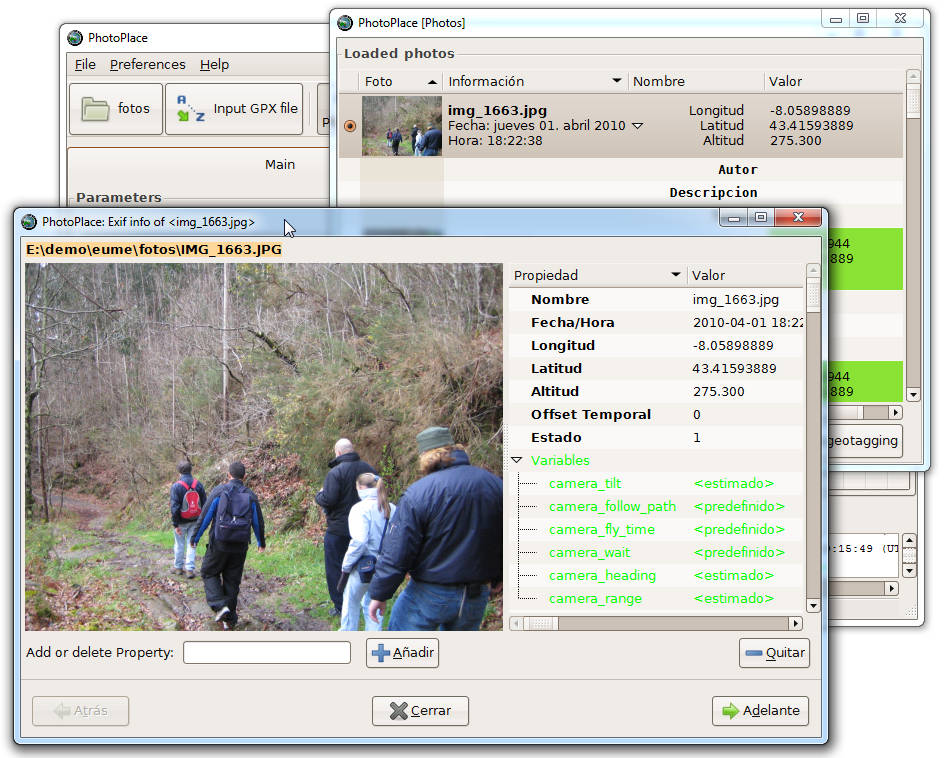Click the fotos folder icon in PhotoPlace toolbar
Image resolution: width=945 pixels, height=758 pixels.
[x=95, y=109]
